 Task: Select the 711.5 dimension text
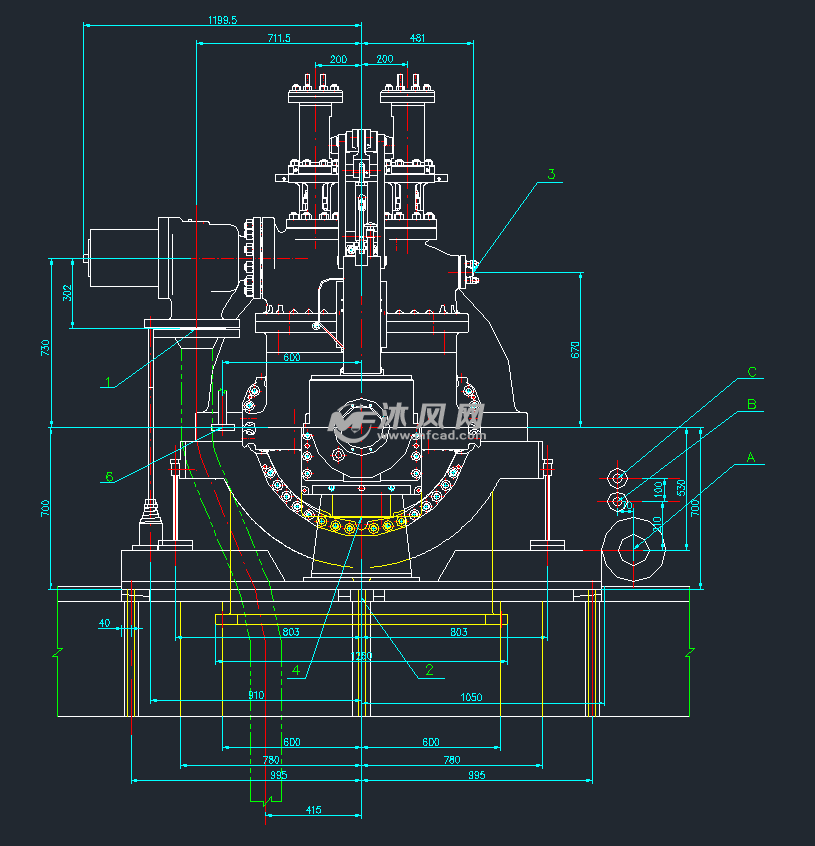(279, 38)
